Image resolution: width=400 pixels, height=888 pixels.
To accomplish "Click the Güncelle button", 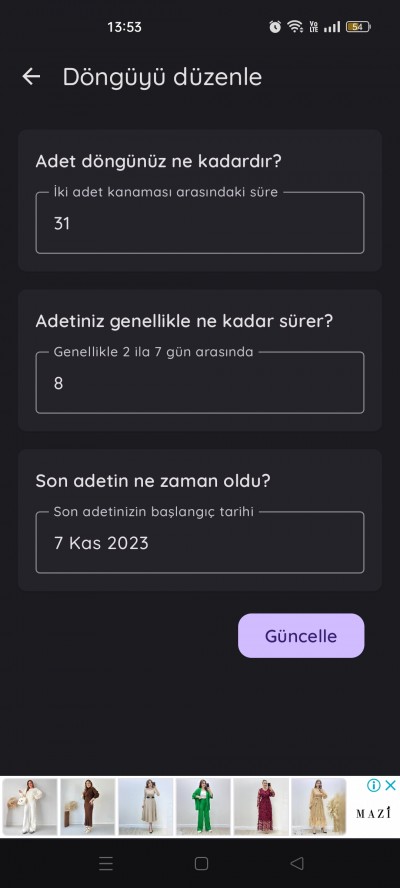I will point(301,635).
